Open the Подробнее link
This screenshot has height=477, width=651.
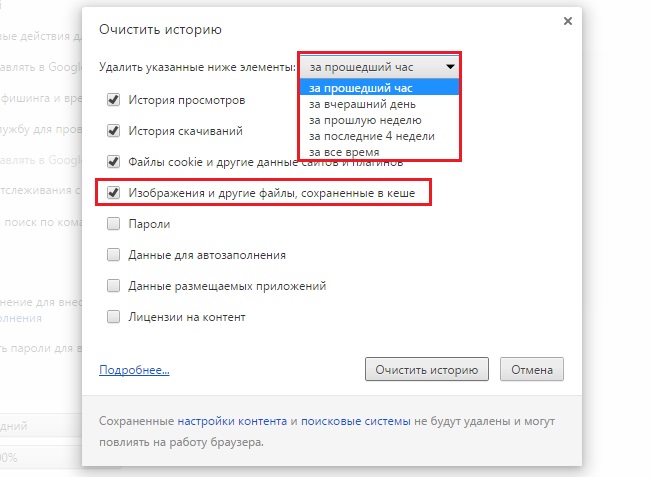tap(134, 370)
